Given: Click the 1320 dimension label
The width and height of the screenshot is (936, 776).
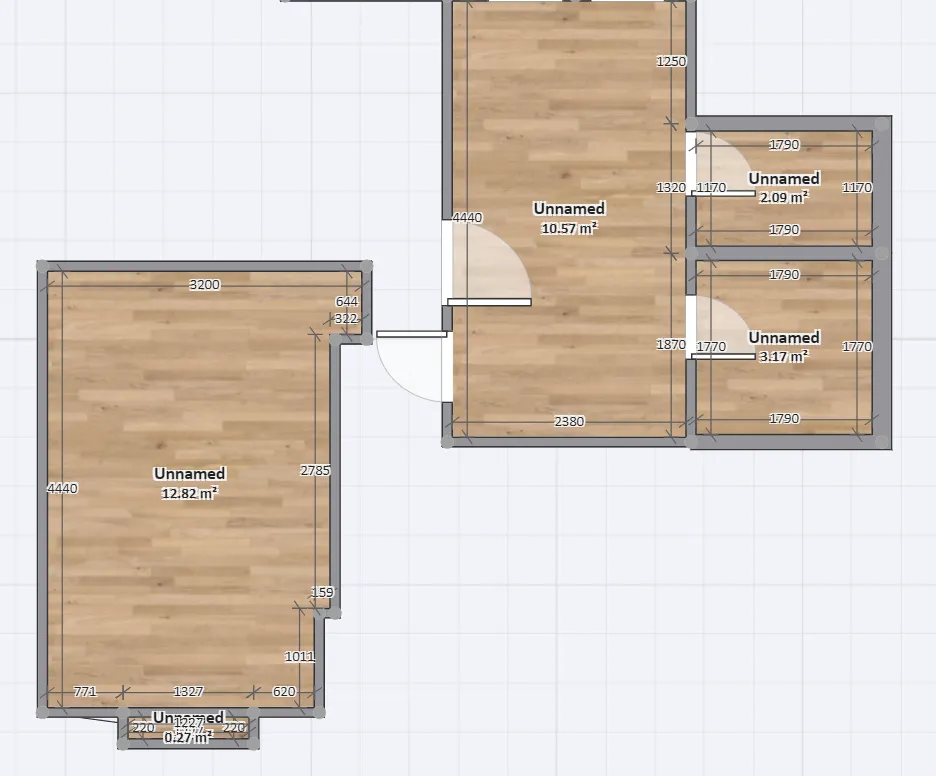Looking at the screenshot, I should [670, 188].
